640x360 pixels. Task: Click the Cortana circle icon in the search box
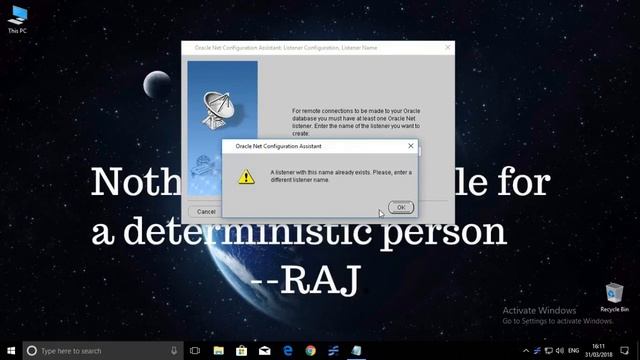pos(32,351)
